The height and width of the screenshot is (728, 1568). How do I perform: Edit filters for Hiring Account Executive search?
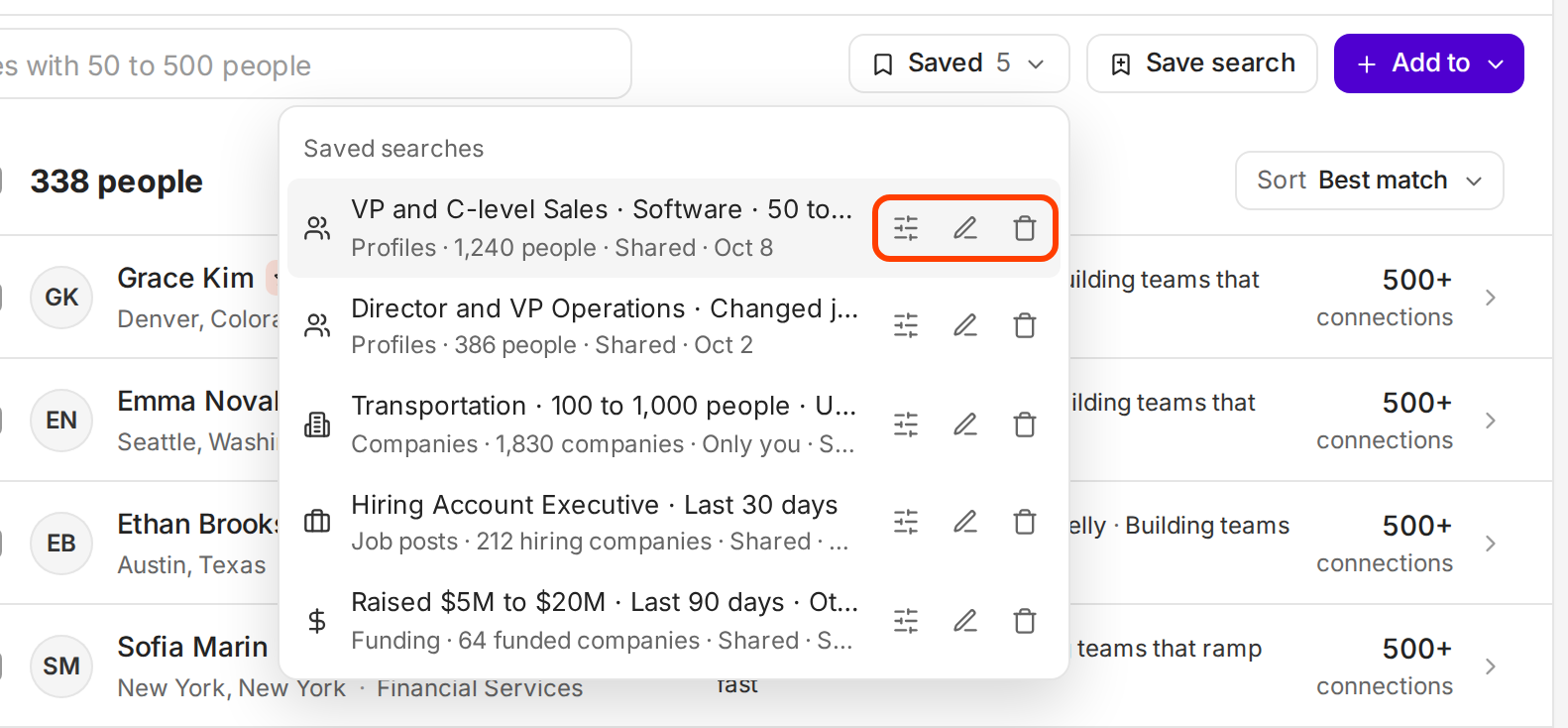point(906,522)
